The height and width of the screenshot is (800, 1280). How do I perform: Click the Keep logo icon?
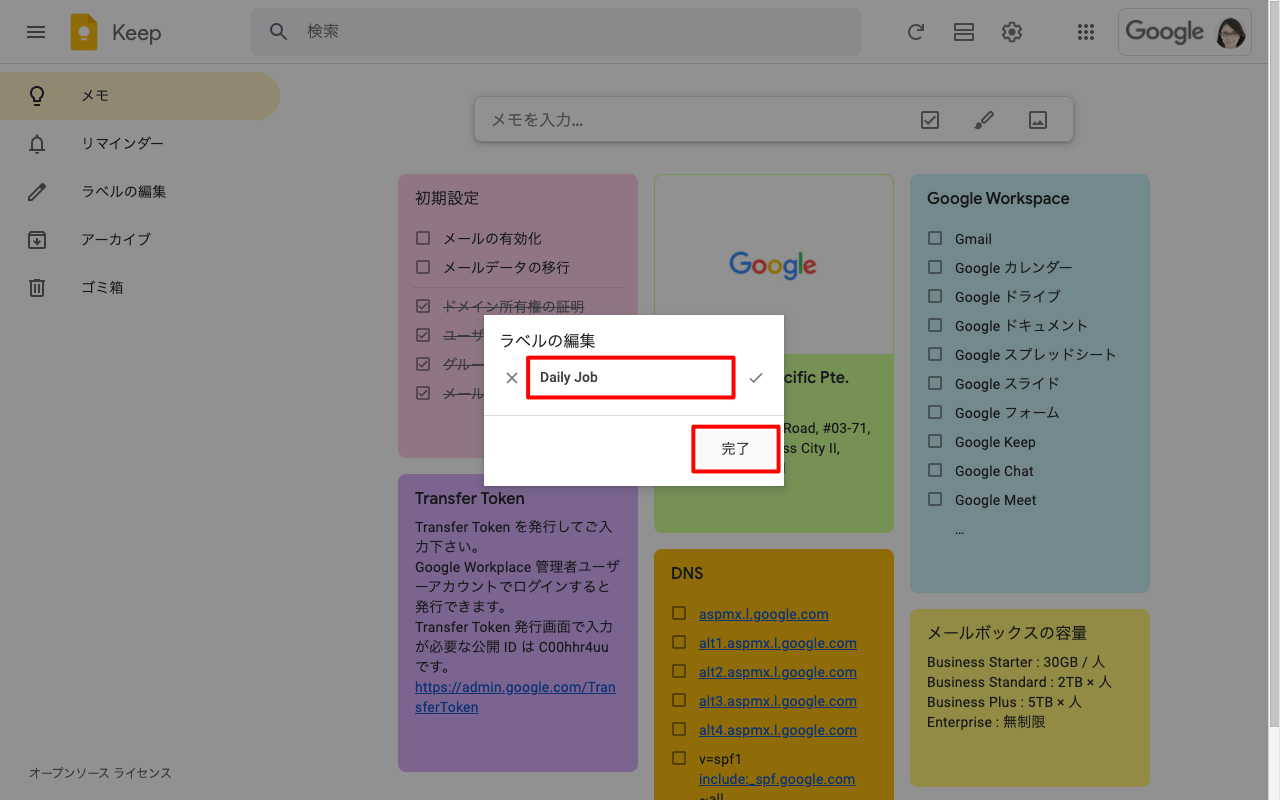pyautogui.click(x=84, y=32)
